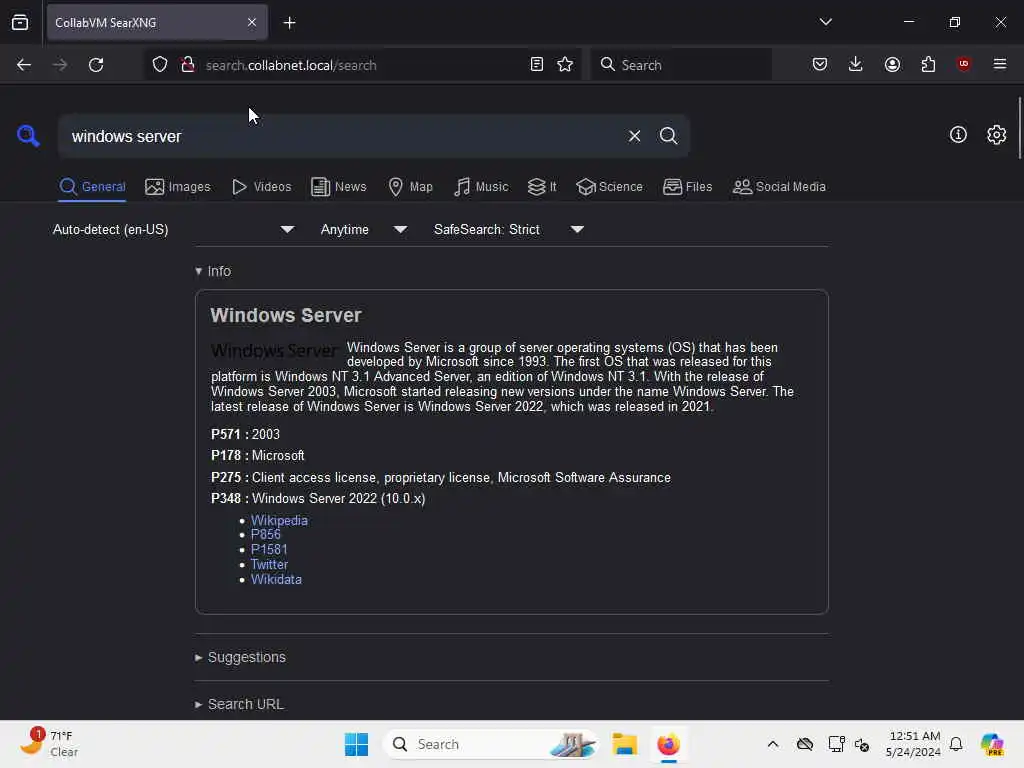Click the Firefox search box

(x=681, y=65)
